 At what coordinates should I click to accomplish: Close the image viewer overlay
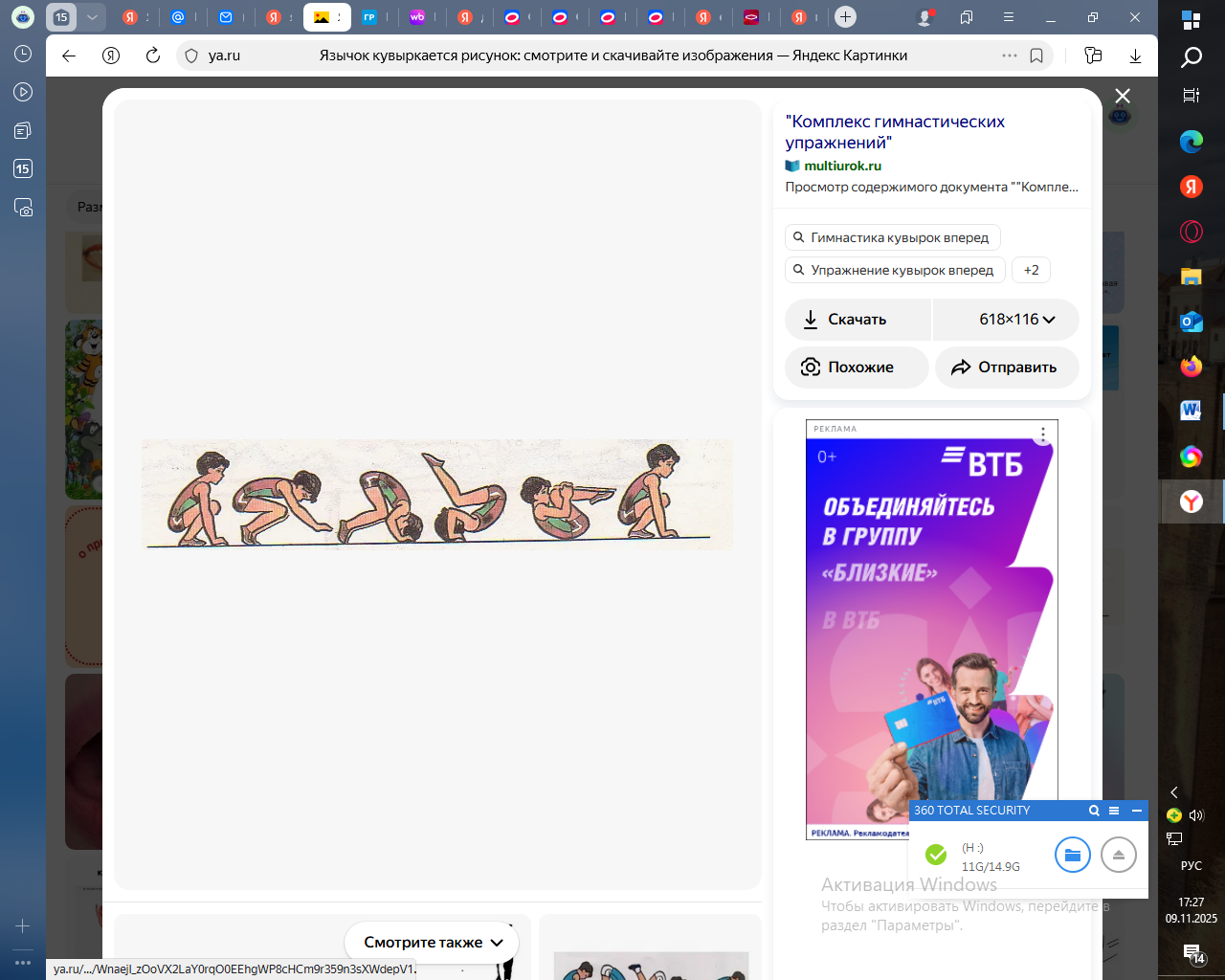click(x=1123, y=96)
